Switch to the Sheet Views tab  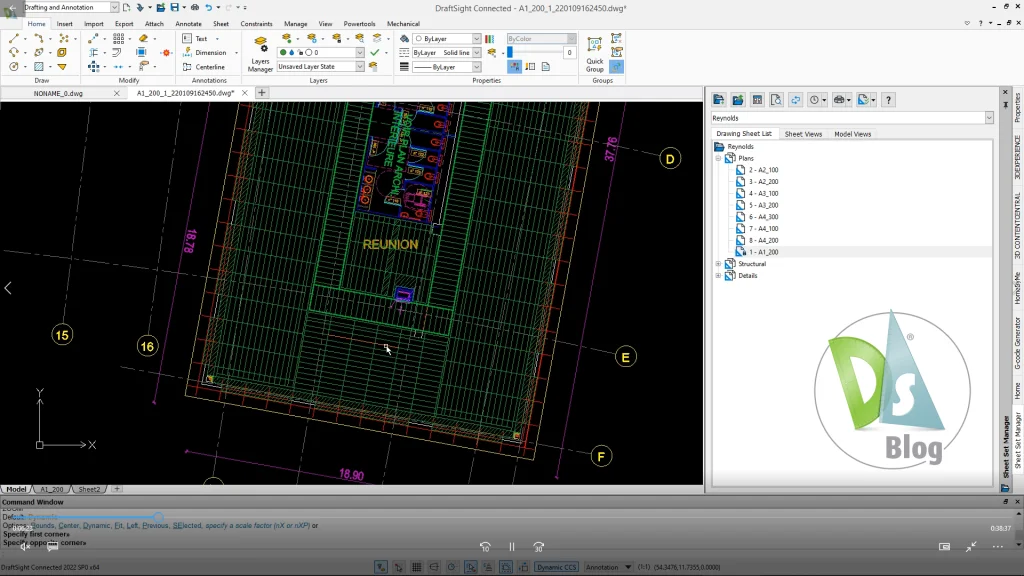[803, 134]
